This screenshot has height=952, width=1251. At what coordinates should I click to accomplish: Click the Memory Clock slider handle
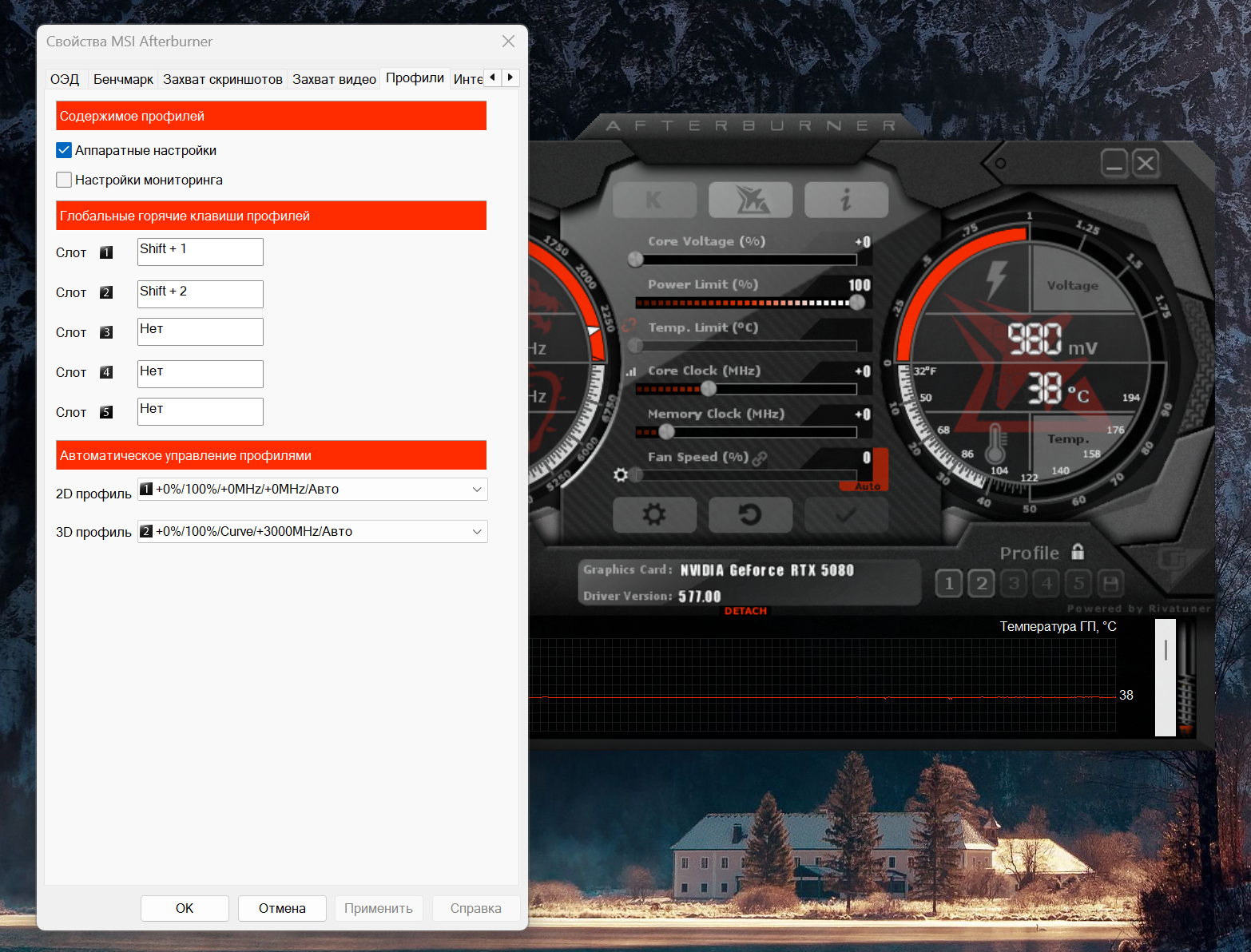[x=666, y=432]
